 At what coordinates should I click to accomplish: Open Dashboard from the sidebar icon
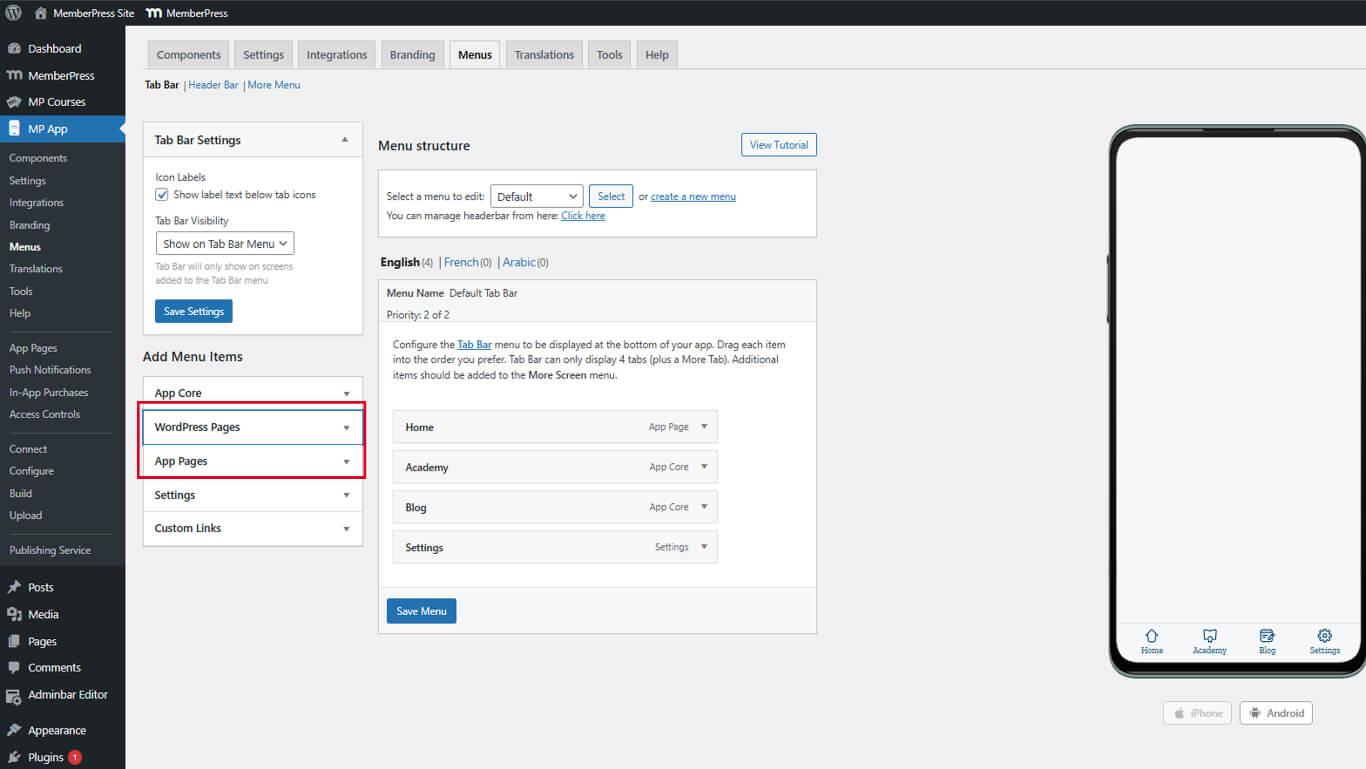click(14, 49)
